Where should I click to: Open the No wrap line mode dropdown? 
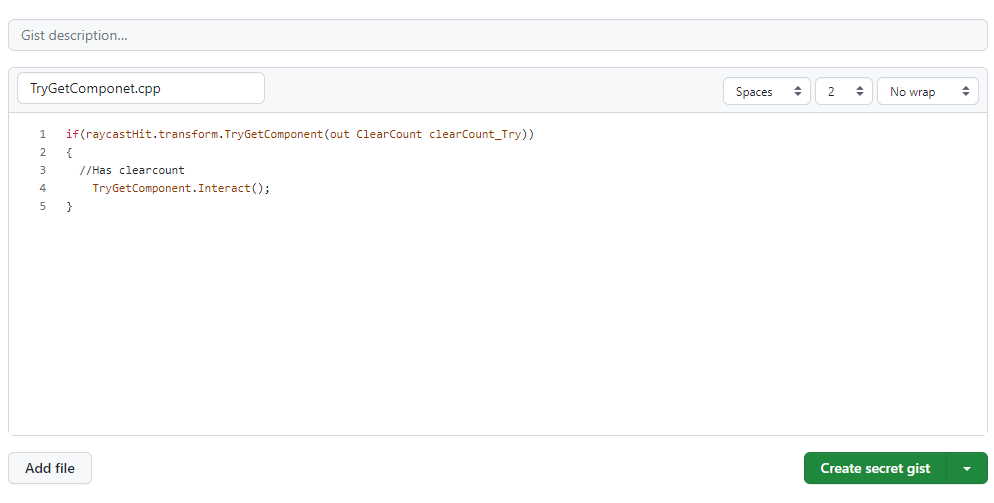(x=927, y=91)
